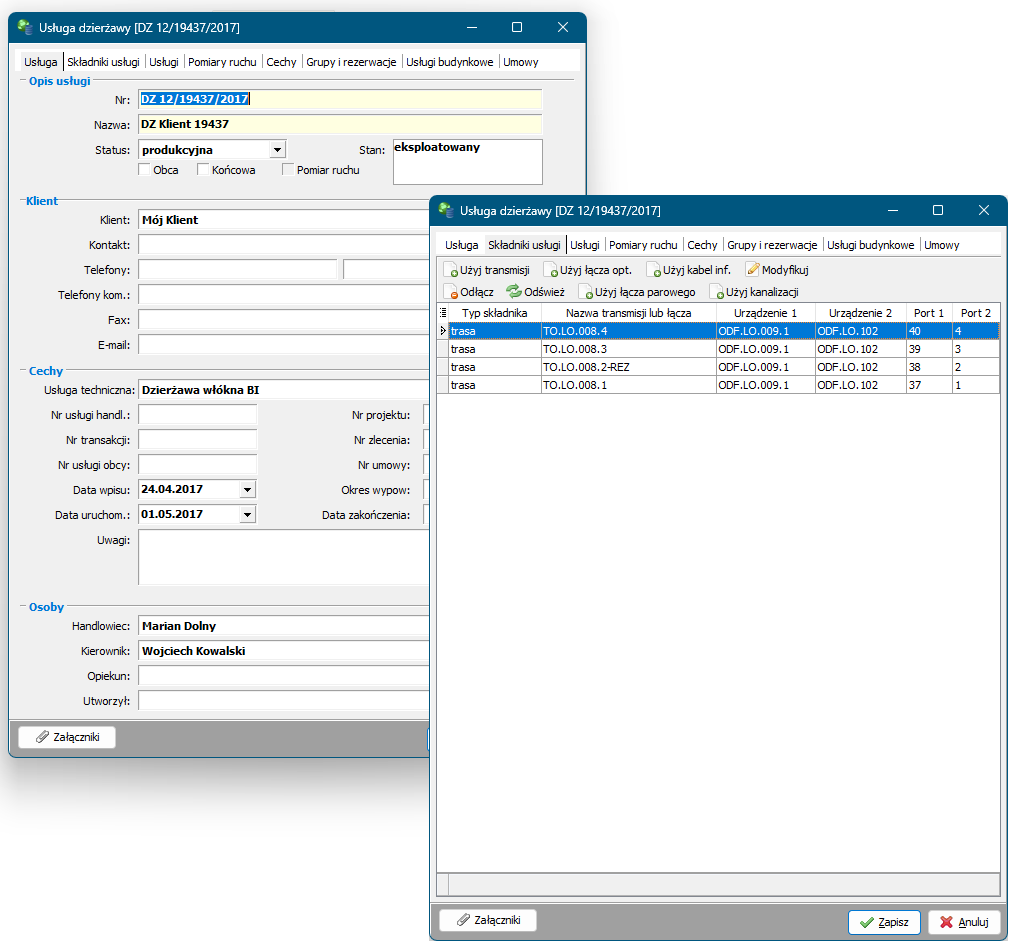Click the TO.LO.008.4 cell
Image resolution: width=1020 pixels, height=952 pixels.
(x=629, y=331)
